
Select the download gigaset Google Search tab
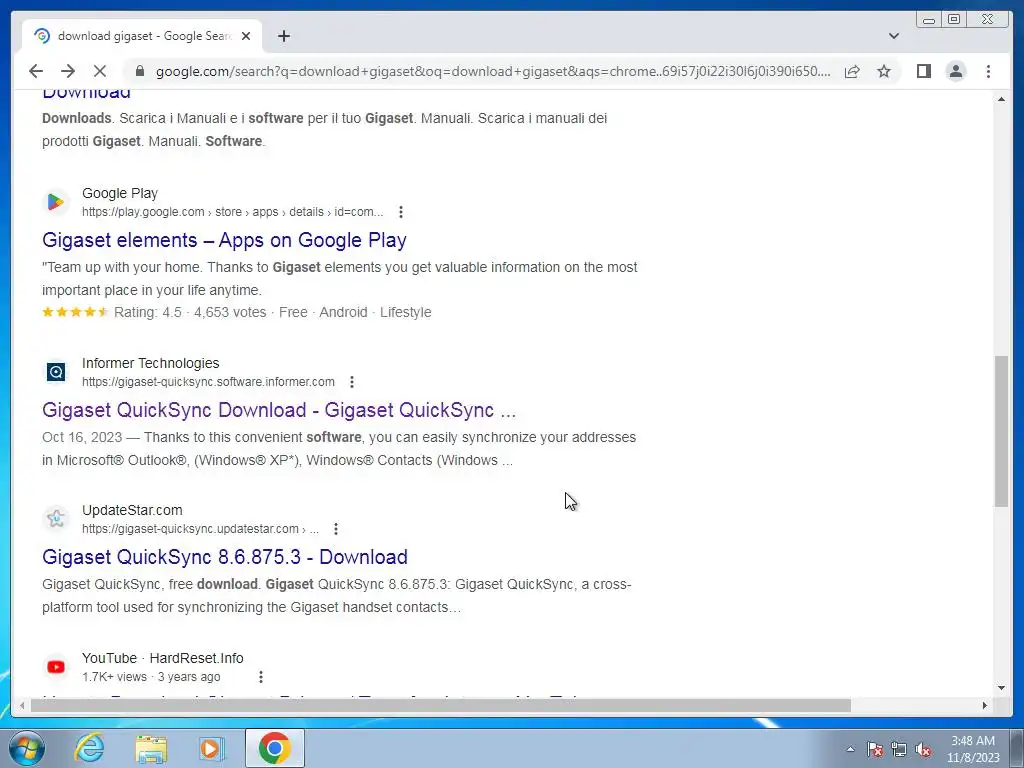pyautogui.click(x=142, y=36)
